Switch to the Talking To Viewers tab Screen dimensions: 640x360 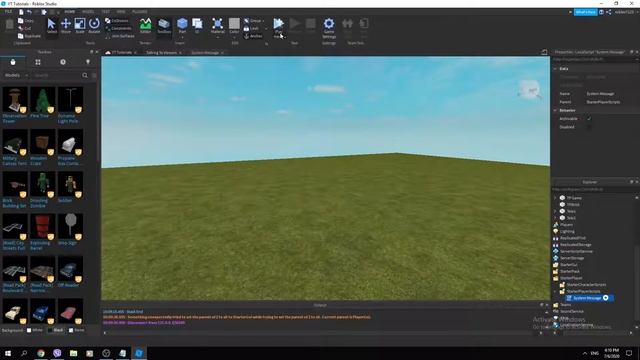coord(162,53)
